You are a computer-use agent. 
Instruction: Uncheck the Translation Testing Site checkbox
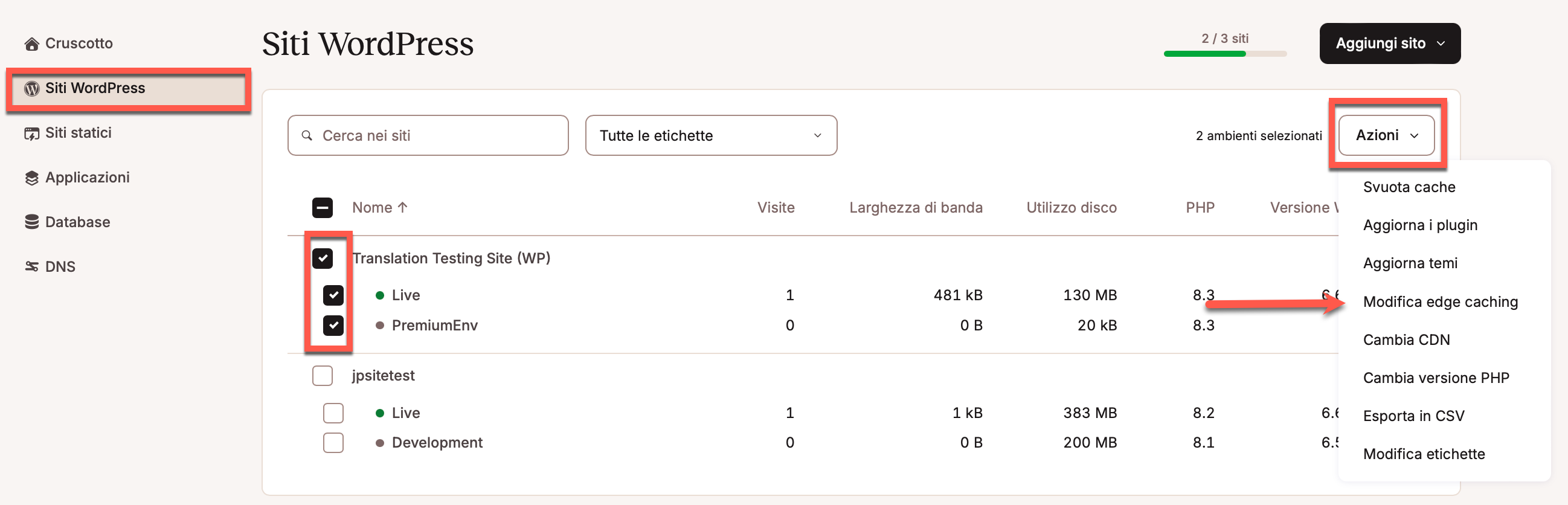tap(322, 258)
